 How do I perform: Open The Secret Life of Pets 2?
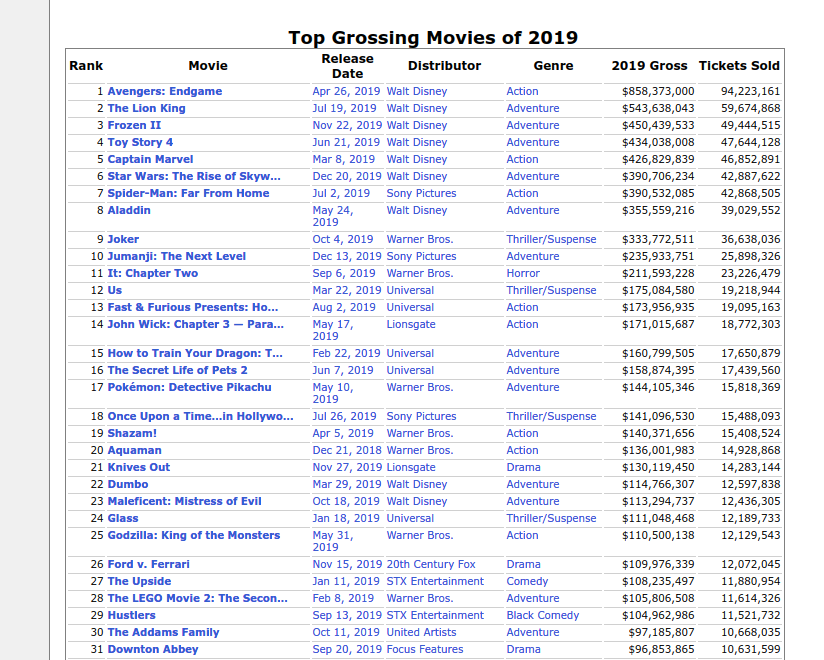177,370
